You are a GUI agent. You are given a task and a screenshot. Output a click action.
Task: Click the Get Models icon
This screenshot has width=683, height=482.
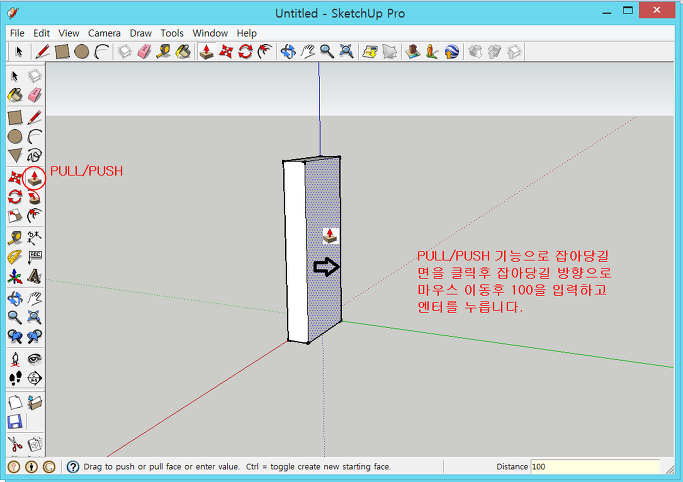coord(475,51)
